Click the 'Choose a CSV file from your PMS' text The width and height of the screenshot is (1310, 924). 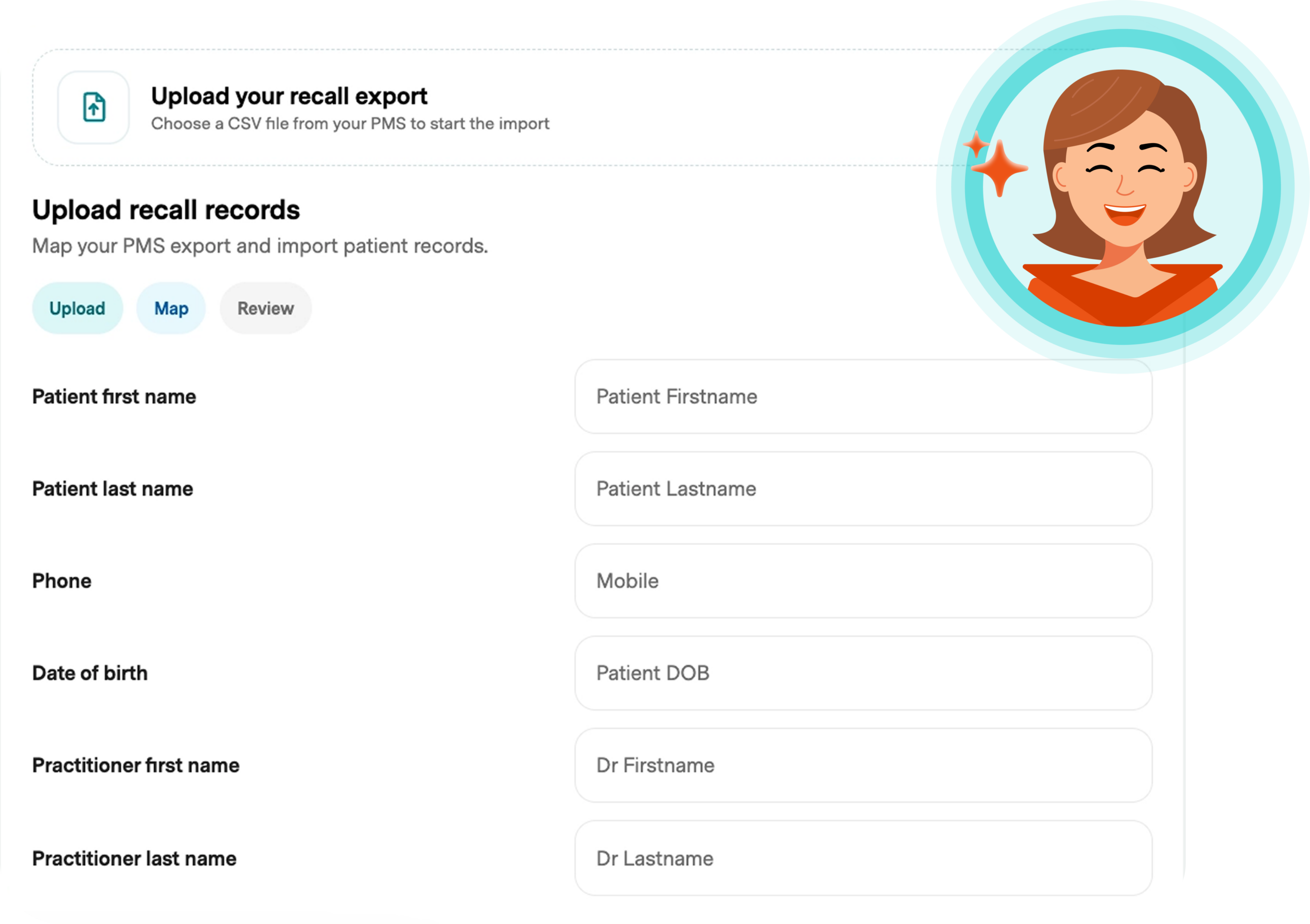(351, 124)
